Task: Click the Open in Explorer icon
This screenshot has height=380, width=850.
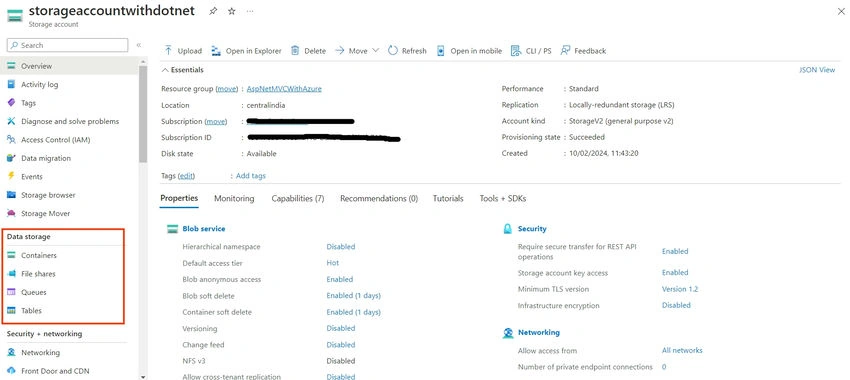Action: [x=216, y=51]
